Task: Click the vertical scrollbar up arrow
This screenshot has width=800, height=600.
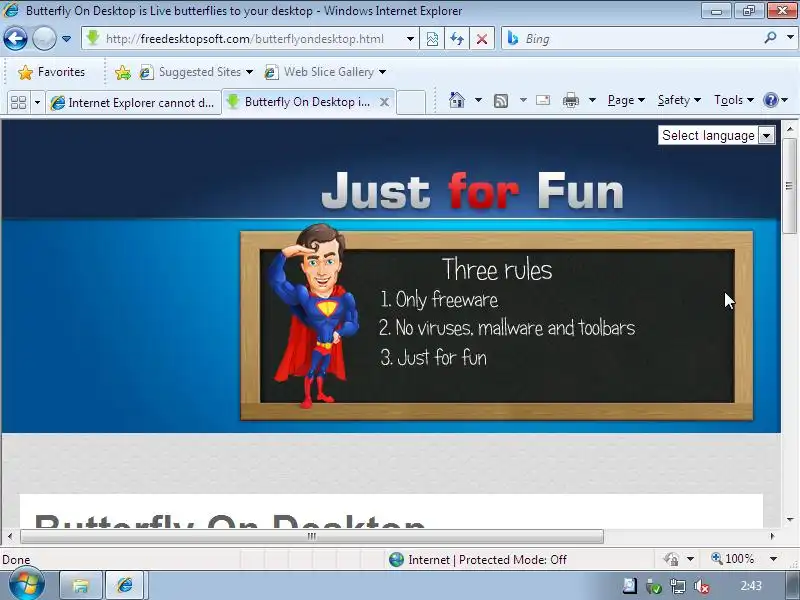Action: pos(790,129)
